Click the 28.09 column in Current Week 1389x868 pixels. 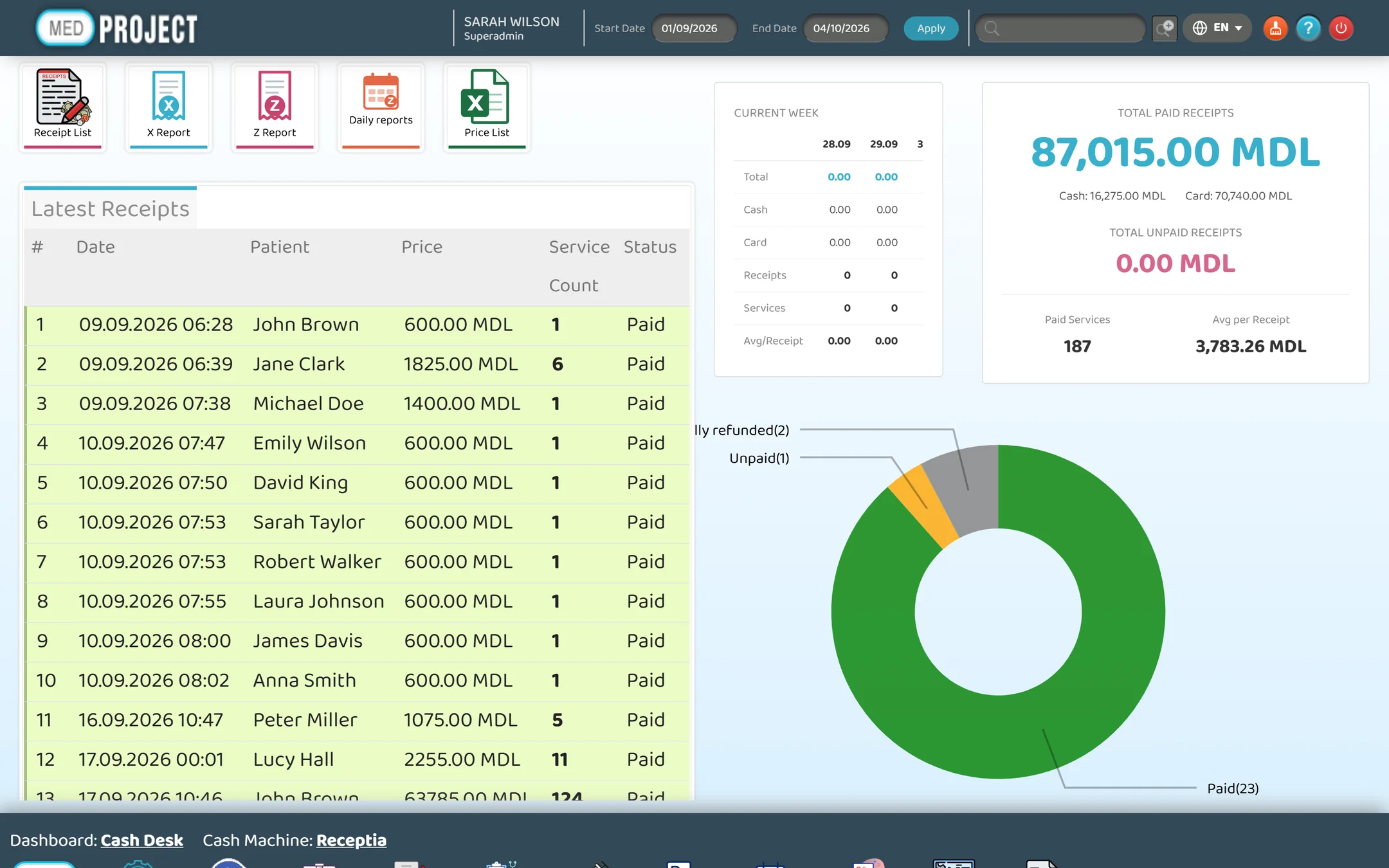coord(836,144)
